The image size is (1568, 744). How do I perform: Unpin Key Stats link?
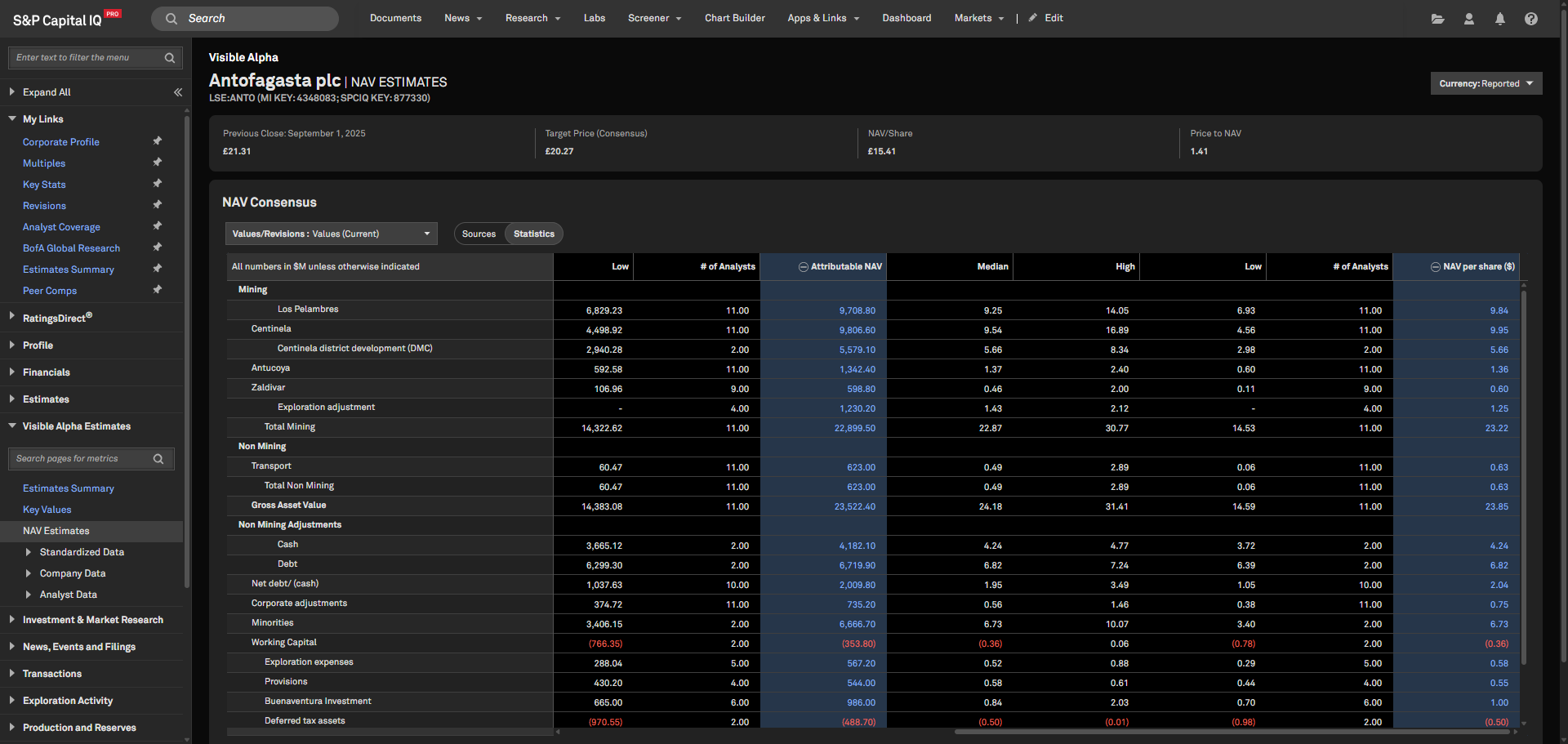tap(158, 184)
